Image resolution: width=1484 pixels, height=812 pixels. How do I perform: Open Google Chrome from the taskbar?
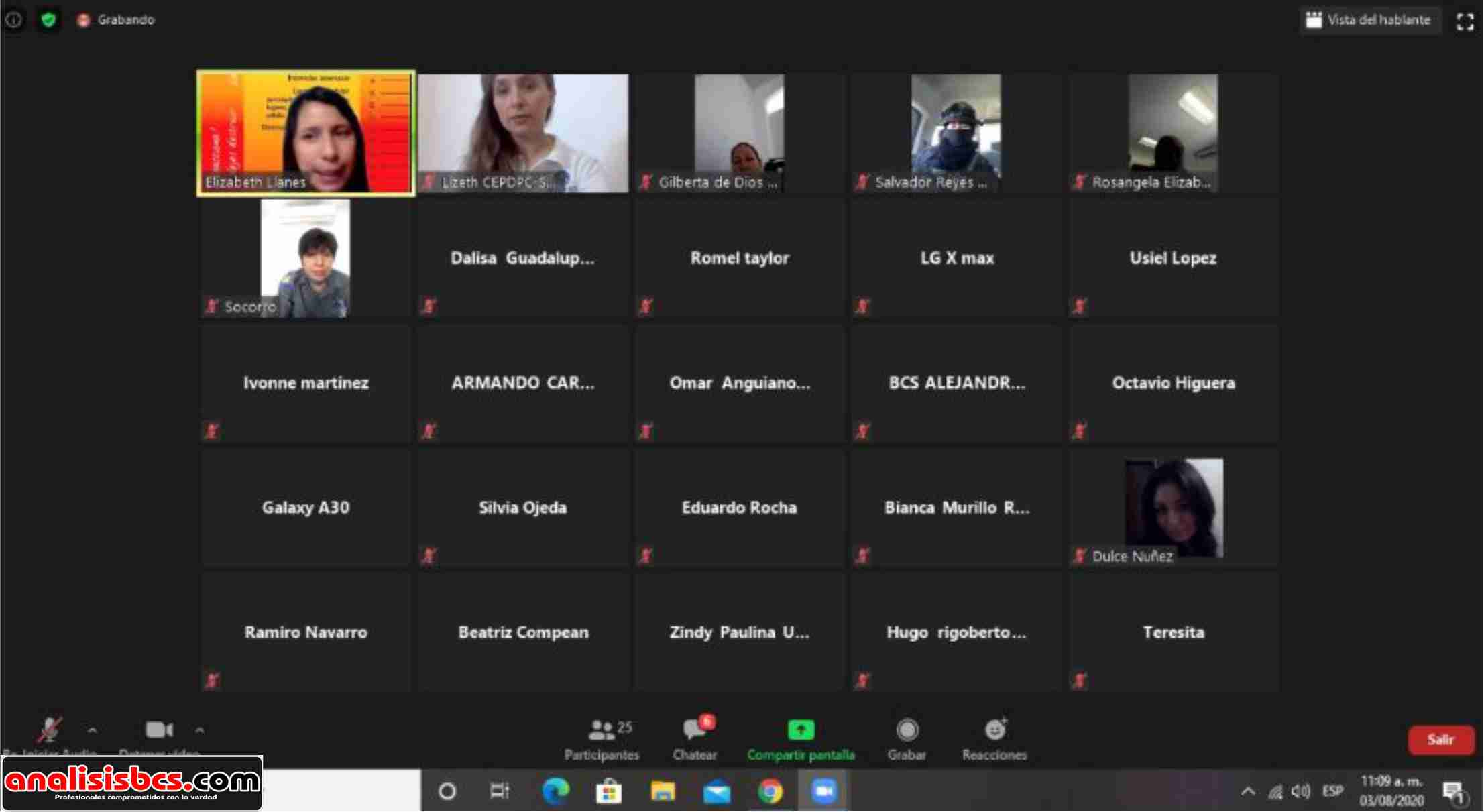[770, 792]
